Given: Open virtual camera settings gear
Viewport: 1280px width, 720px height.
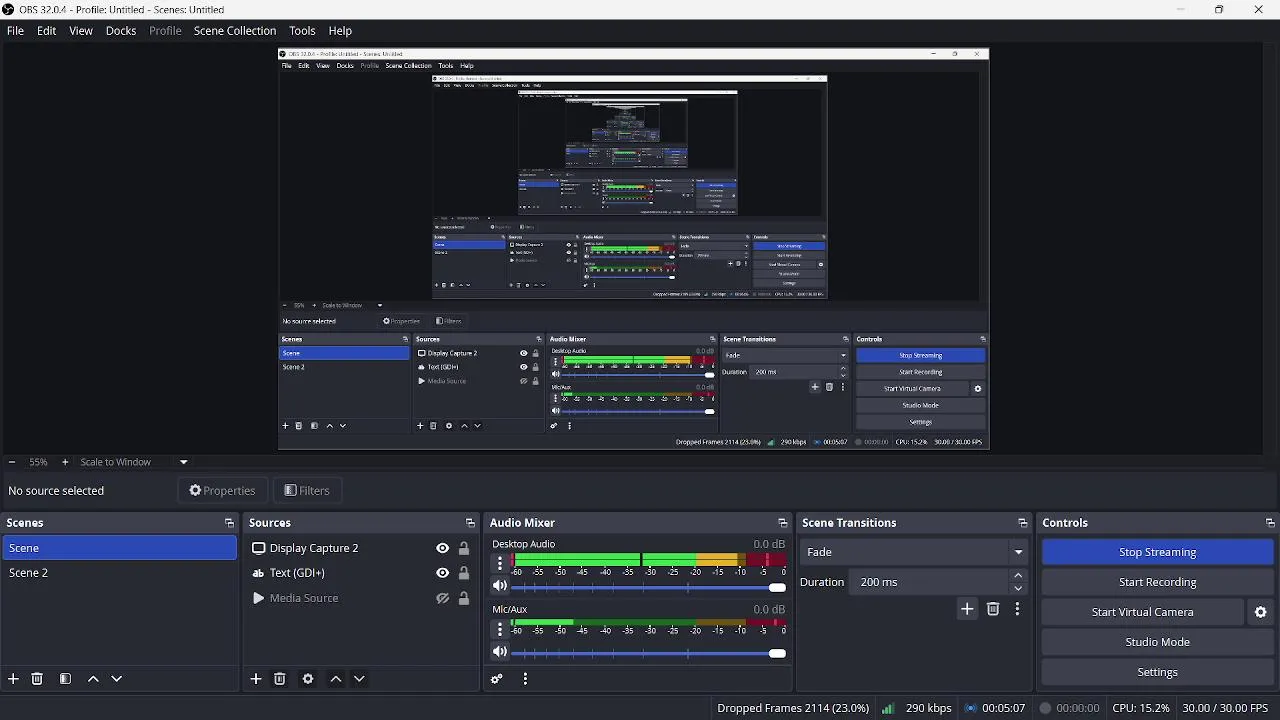Looking at the screenshot, I should (1261, 612).
